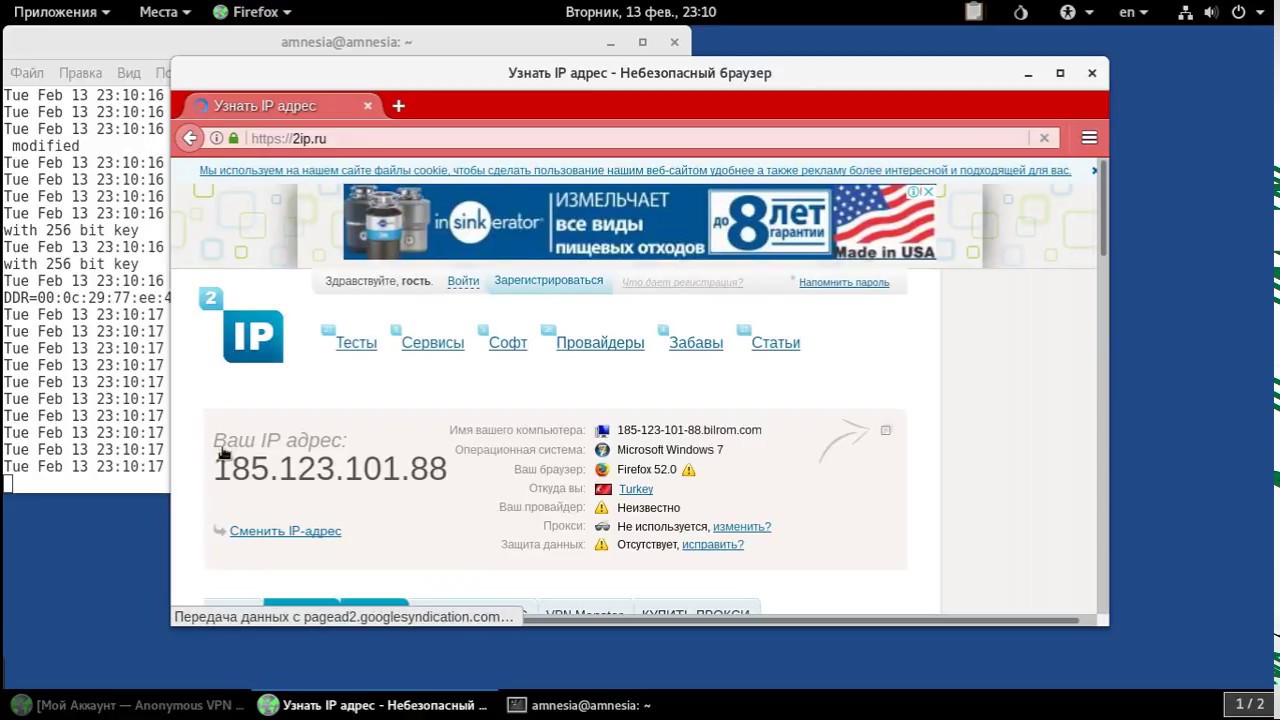This screenshot has height=720, width=1280.
Task: Click the Tor onion status icon
Action: tap(1020, 12)
